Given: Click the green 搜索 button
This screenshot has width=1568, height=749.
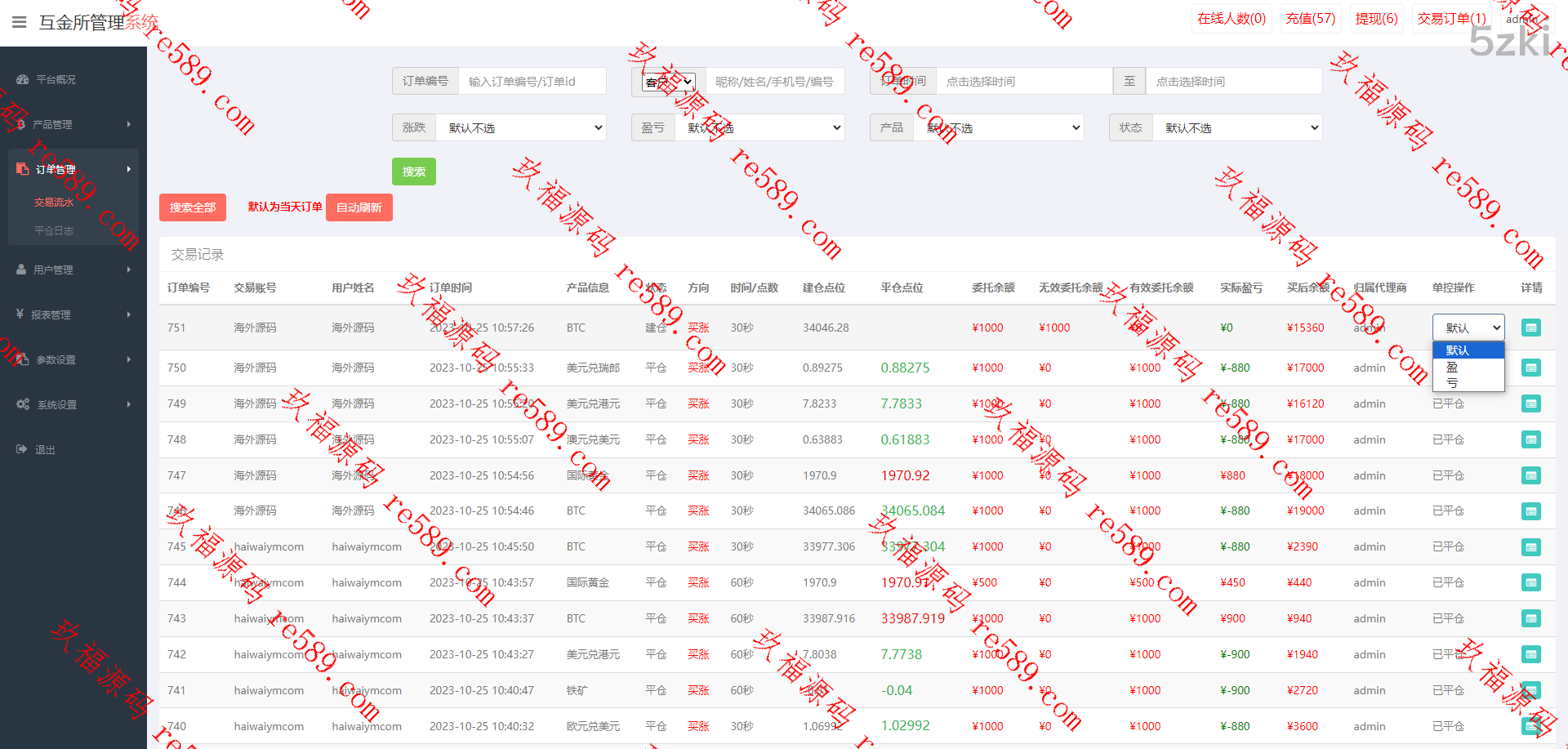Looking at the screenshot, I should [x=413, y=172].
